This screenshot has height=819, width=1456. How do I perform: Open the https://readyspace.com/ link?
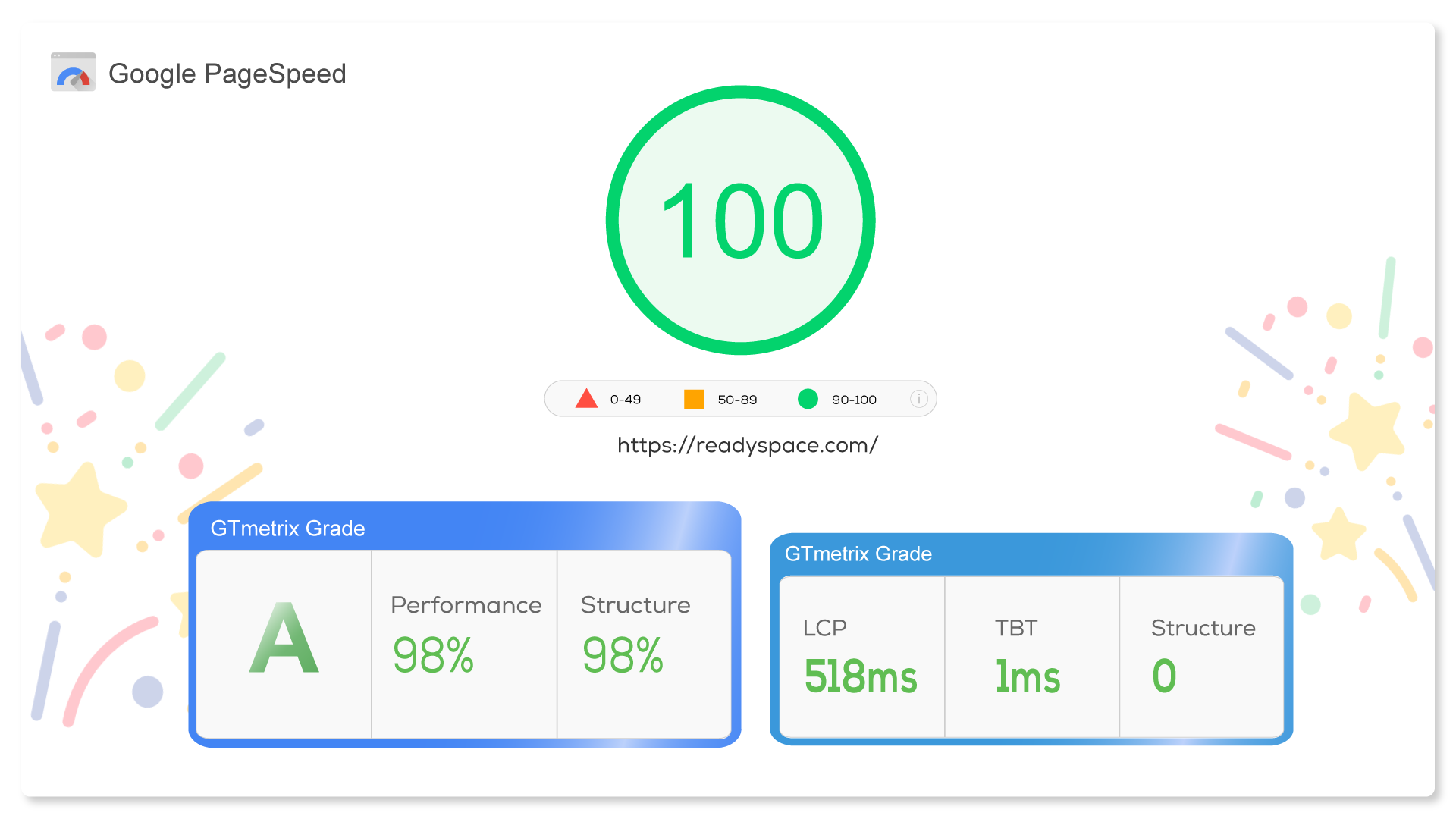pyautogui.click(x=746, y=446)
